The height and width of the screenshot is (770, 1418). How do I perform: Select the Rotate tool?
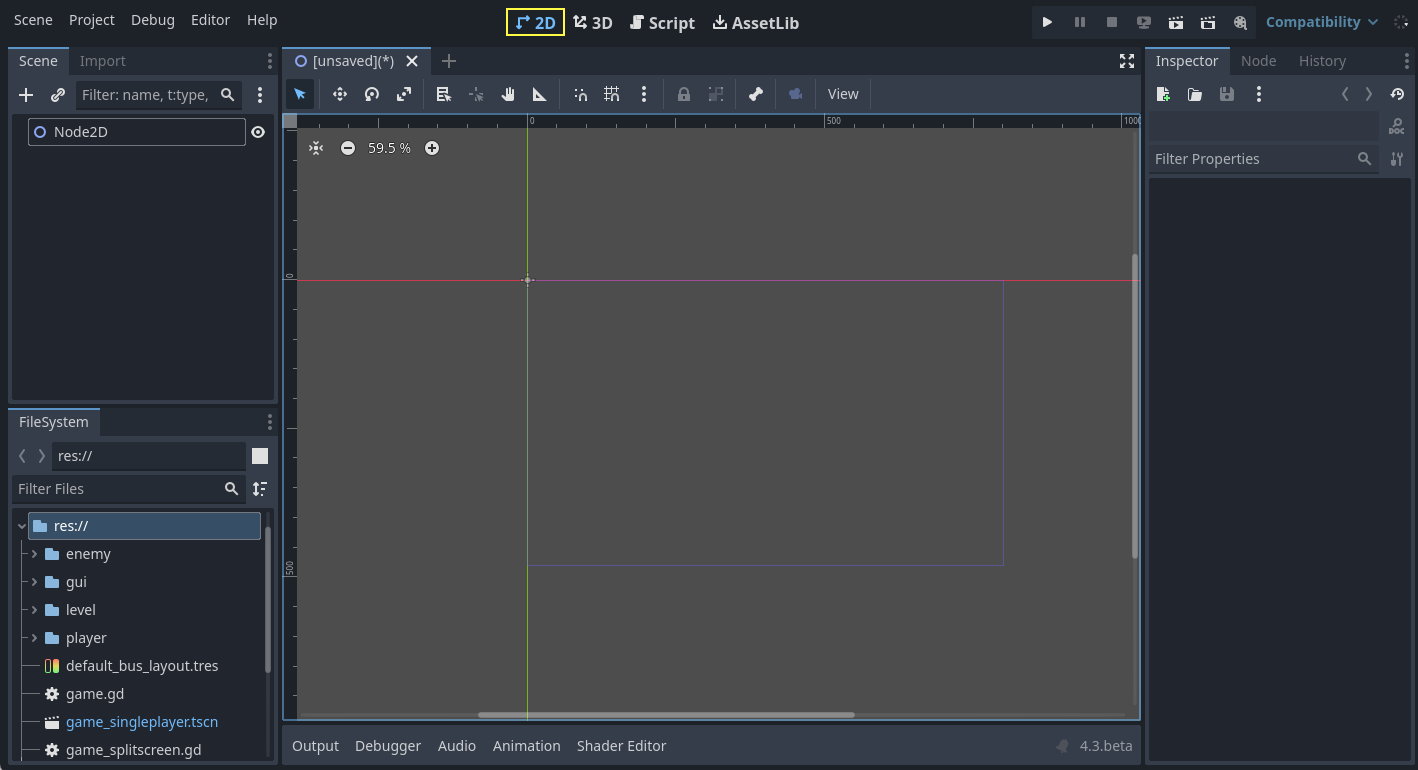click(371, 93)
